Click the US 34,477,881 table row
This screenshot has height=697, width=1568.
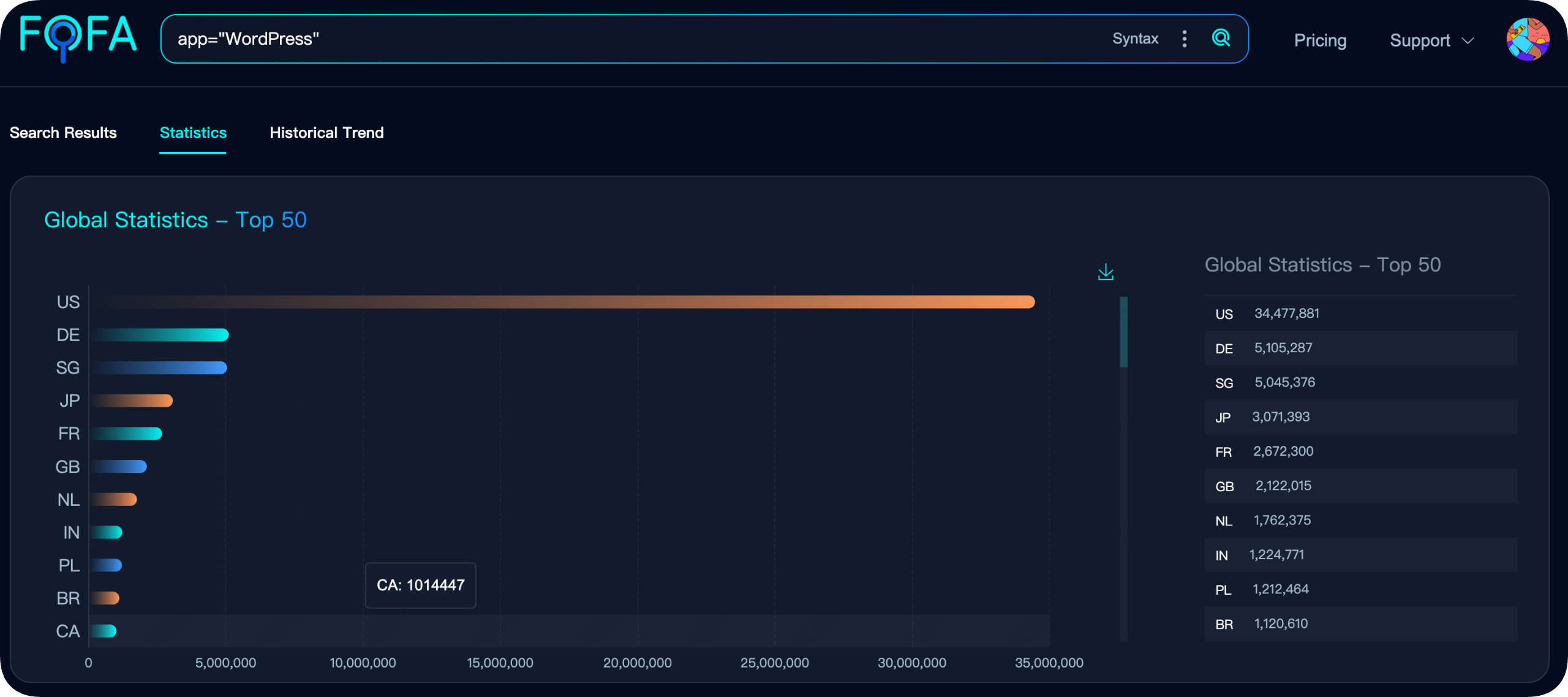click(1361, 314)
